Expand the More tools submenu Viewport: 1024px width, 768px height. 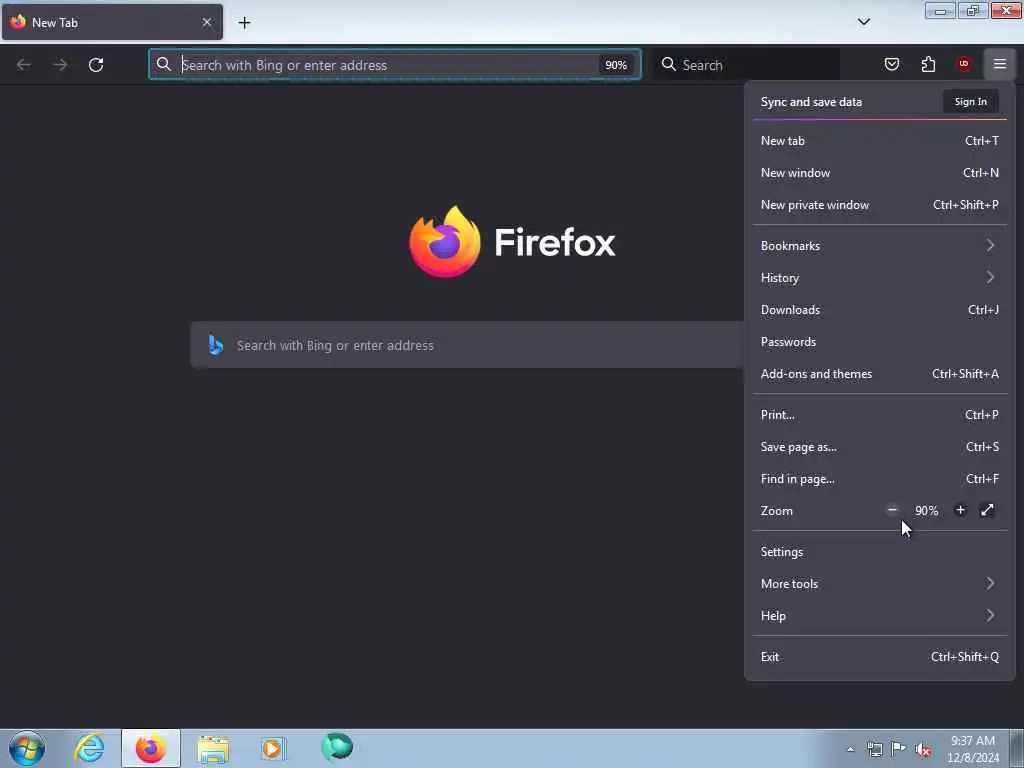(x=880, y=584)
